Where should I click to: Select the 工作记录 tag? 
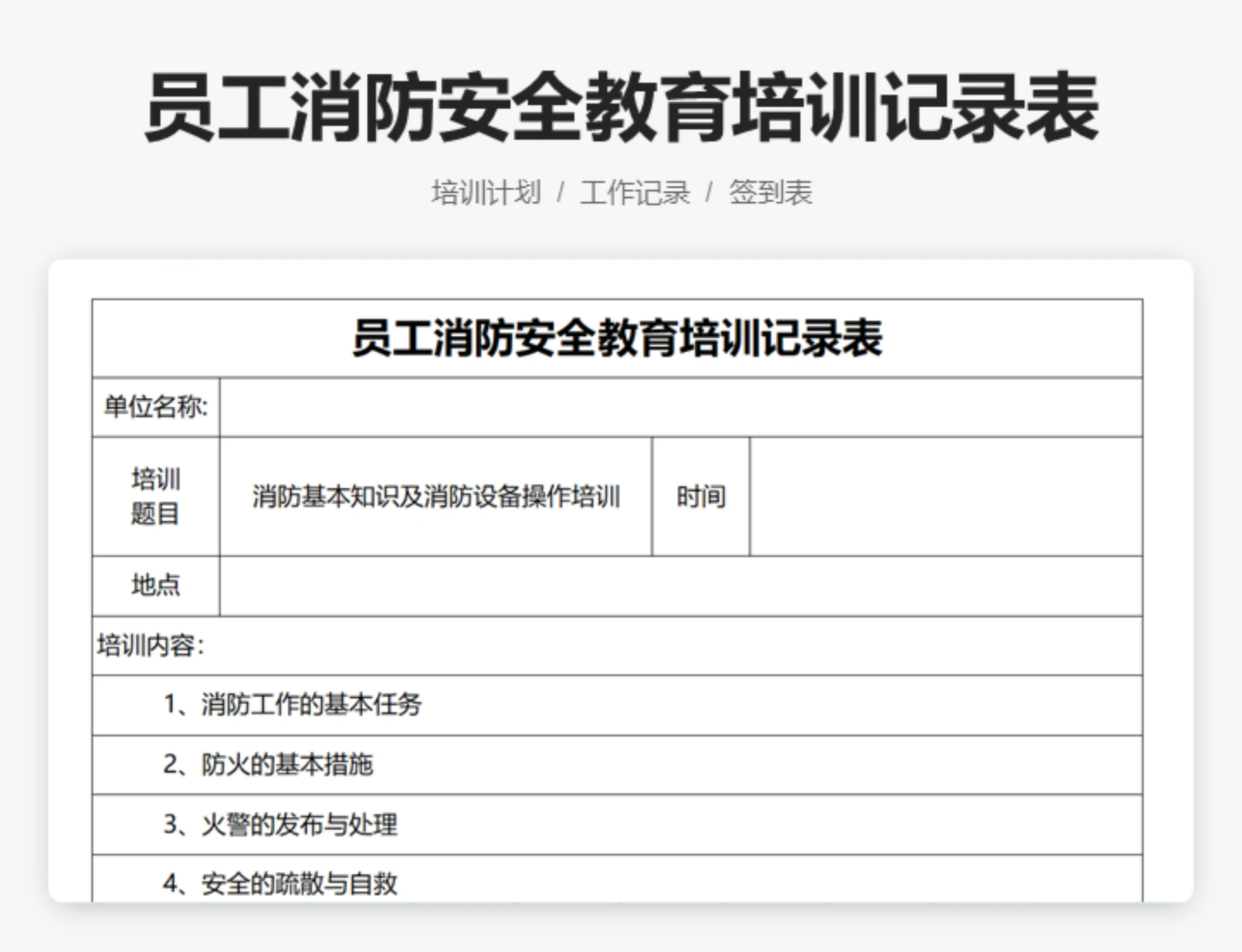point(635,193)
